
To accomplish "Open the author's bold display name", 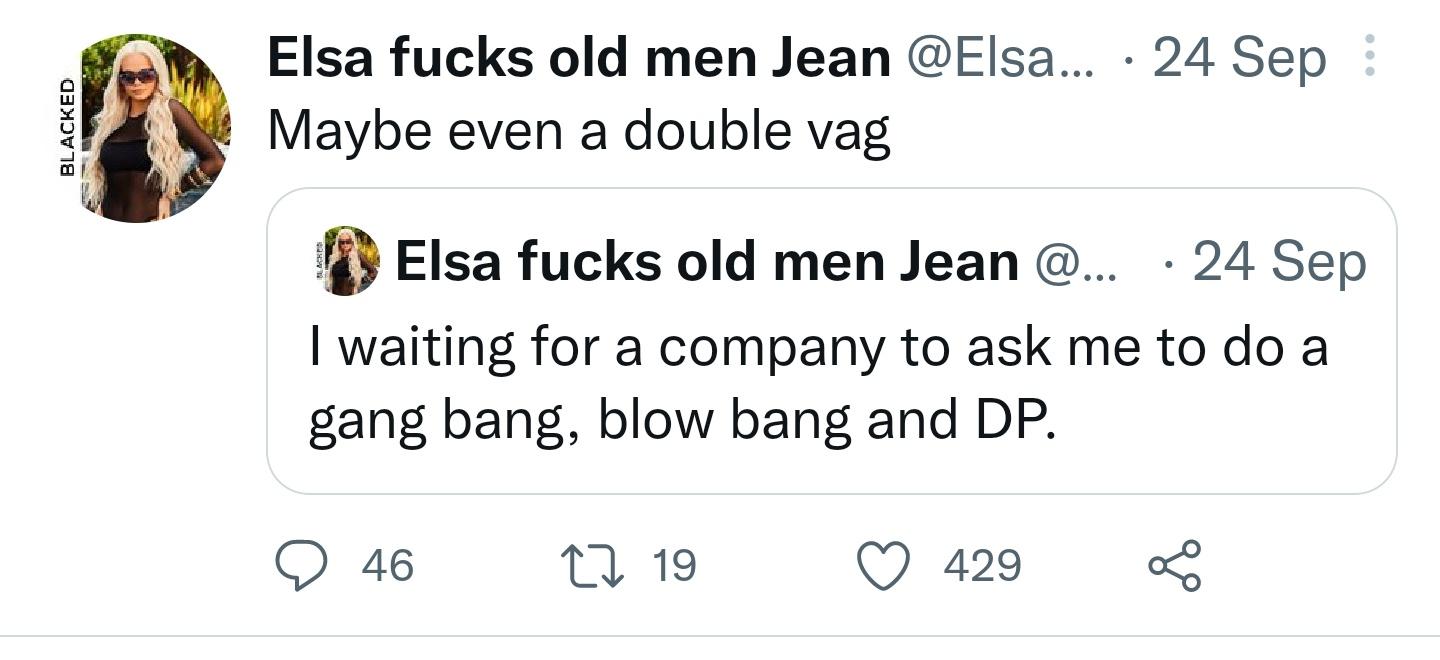I will (578, 60).
